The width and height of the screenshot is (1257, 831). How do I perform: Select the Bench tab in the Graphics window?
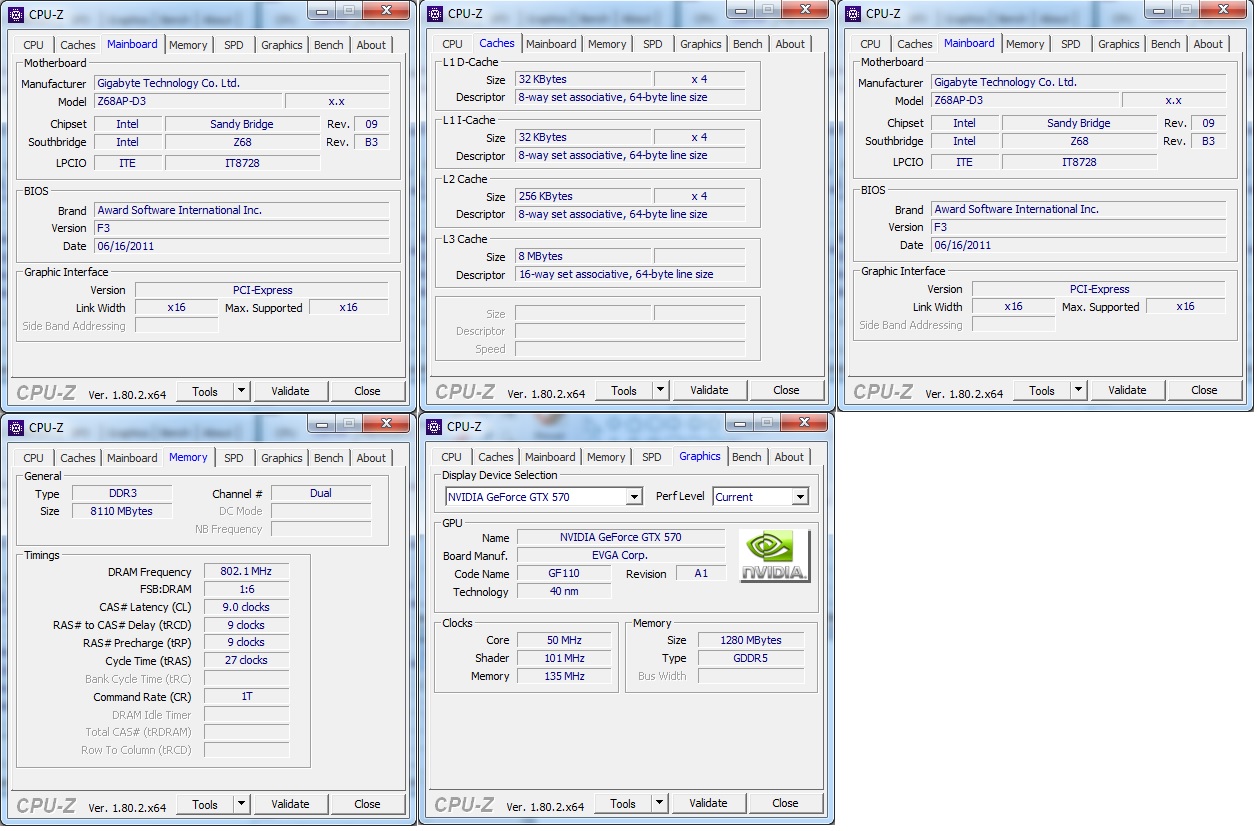point(747,457)
